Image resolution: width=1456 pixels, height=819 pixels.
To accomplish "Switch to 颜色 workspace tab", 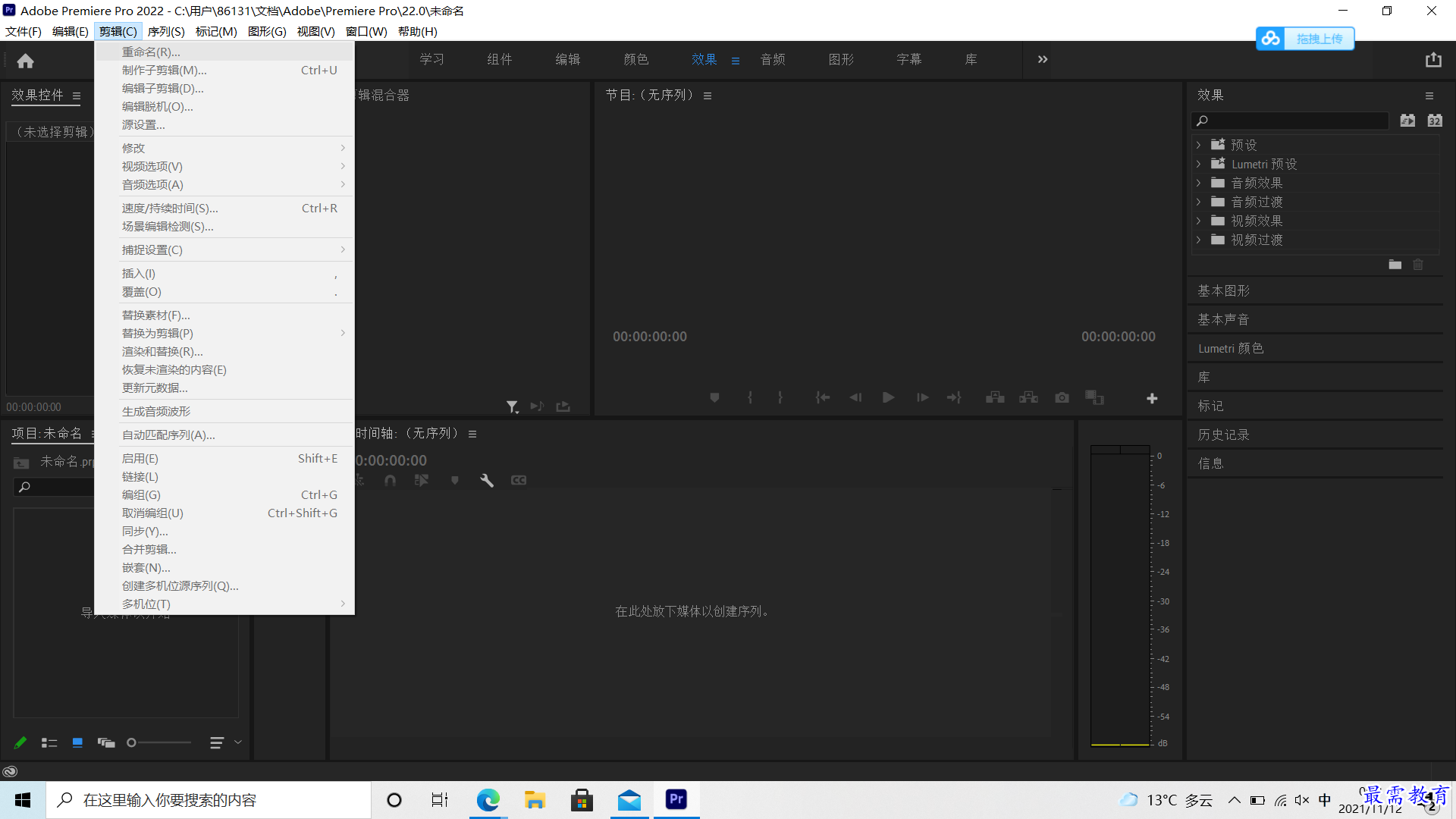I will click(x=635, y=59).
